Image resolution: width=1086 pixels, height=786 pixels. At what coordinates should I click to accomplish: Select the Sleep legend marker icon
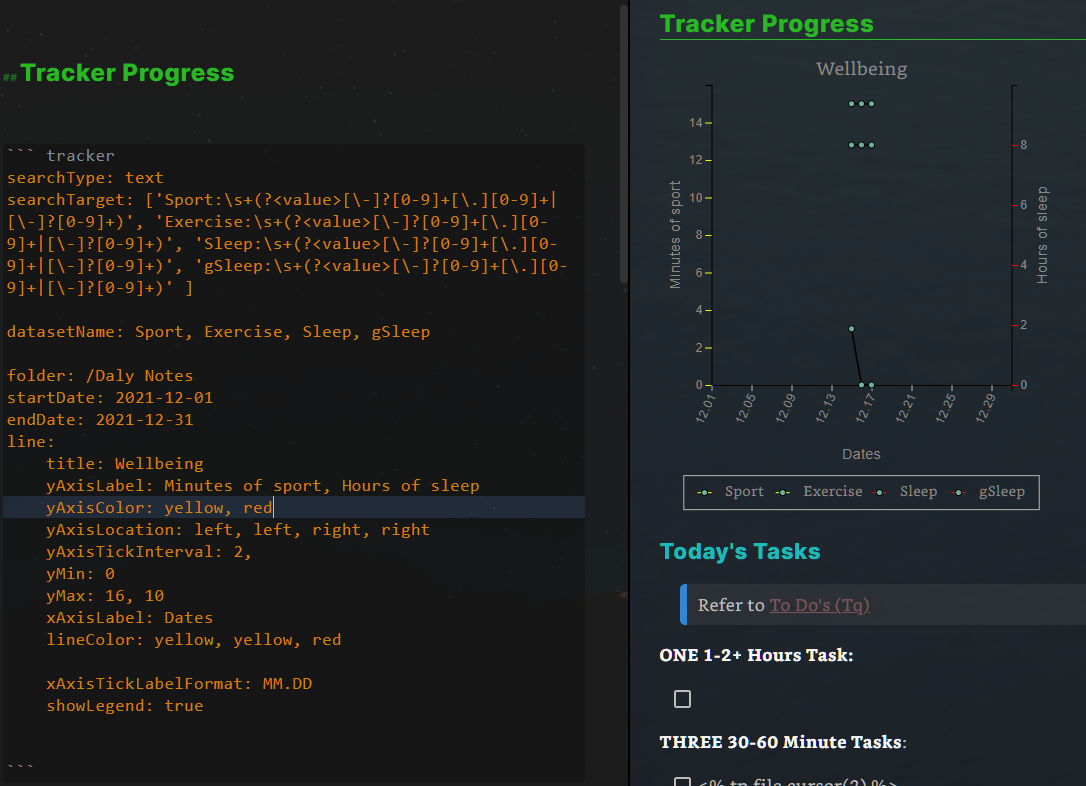tap(878, 492)
